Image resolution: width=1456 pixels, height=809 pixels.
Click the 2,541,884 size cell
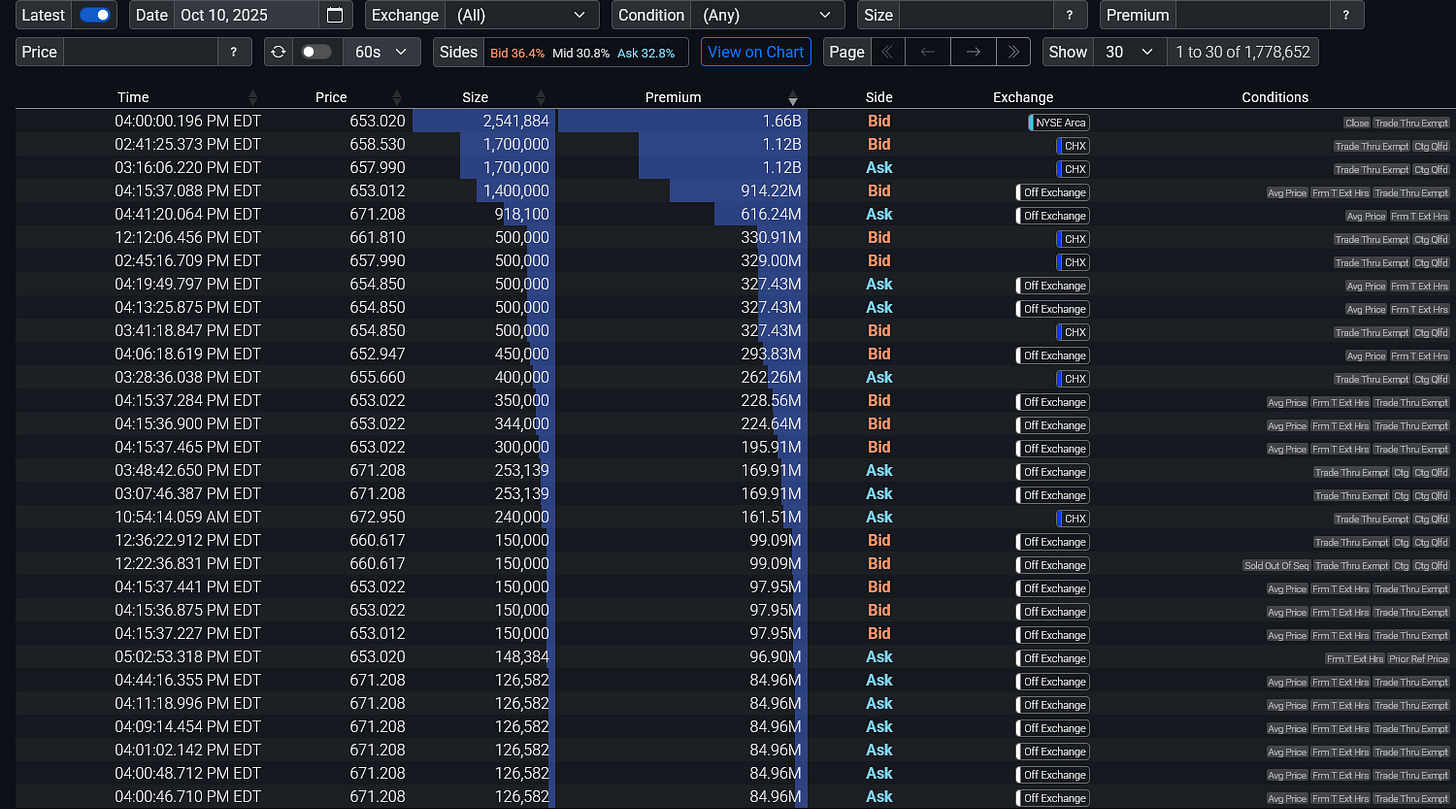tap(515, 121)
